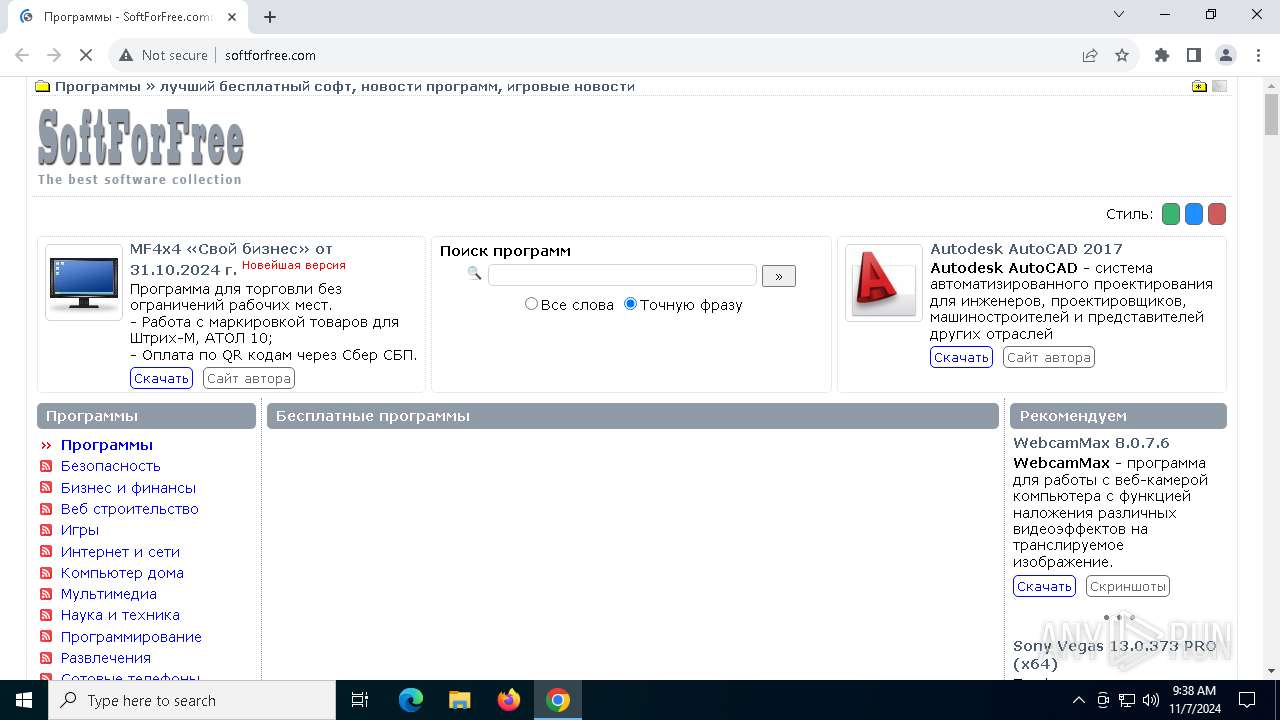Image resolution: width=1280 pixels, height=720 pixels.
Task: Open the Бизнес и финансы category
Action: [x=128, y=488]
